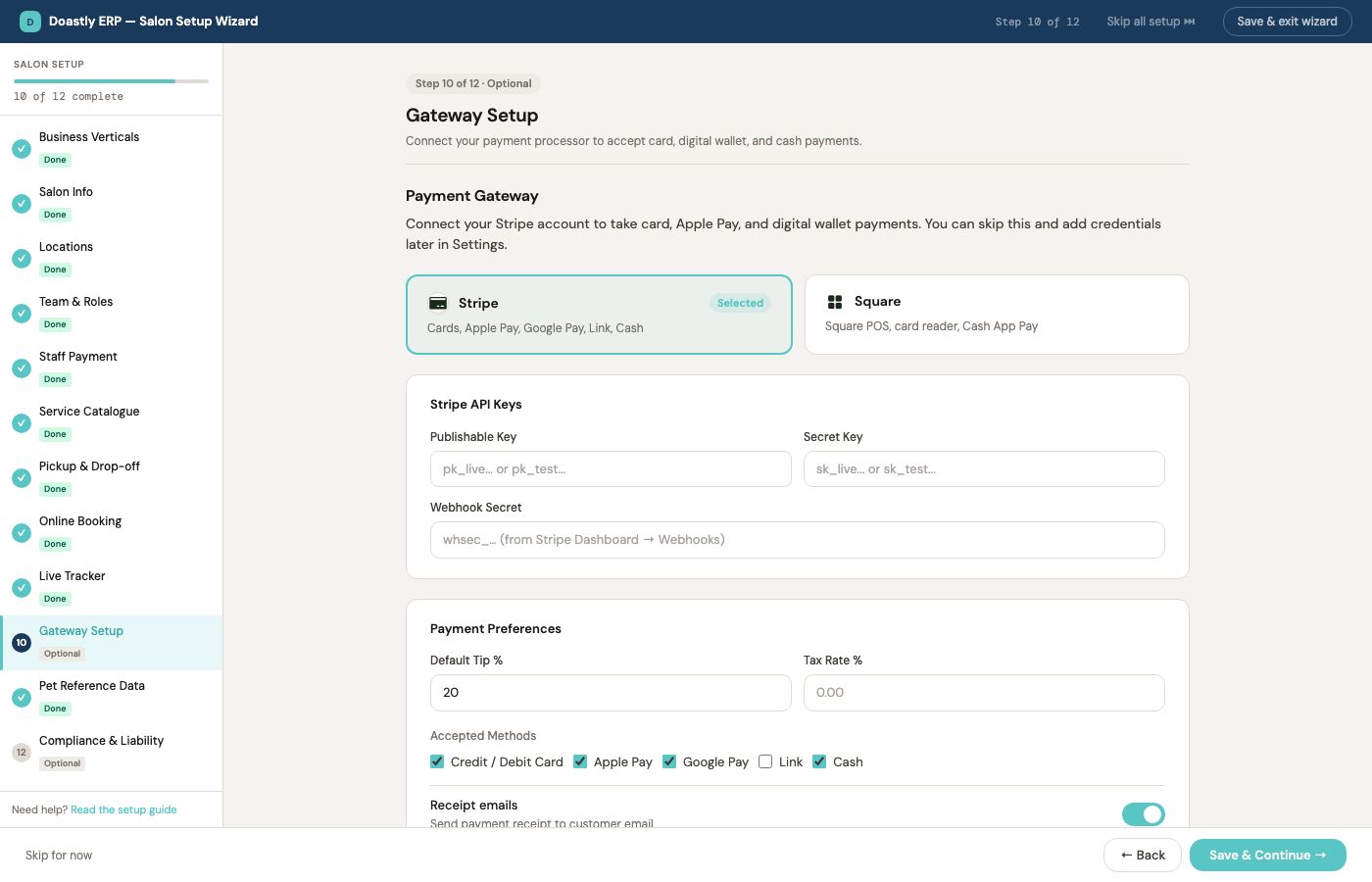Open the Pet Reference Data step
Screen dimensions: 1372x882
coord(112,698)
